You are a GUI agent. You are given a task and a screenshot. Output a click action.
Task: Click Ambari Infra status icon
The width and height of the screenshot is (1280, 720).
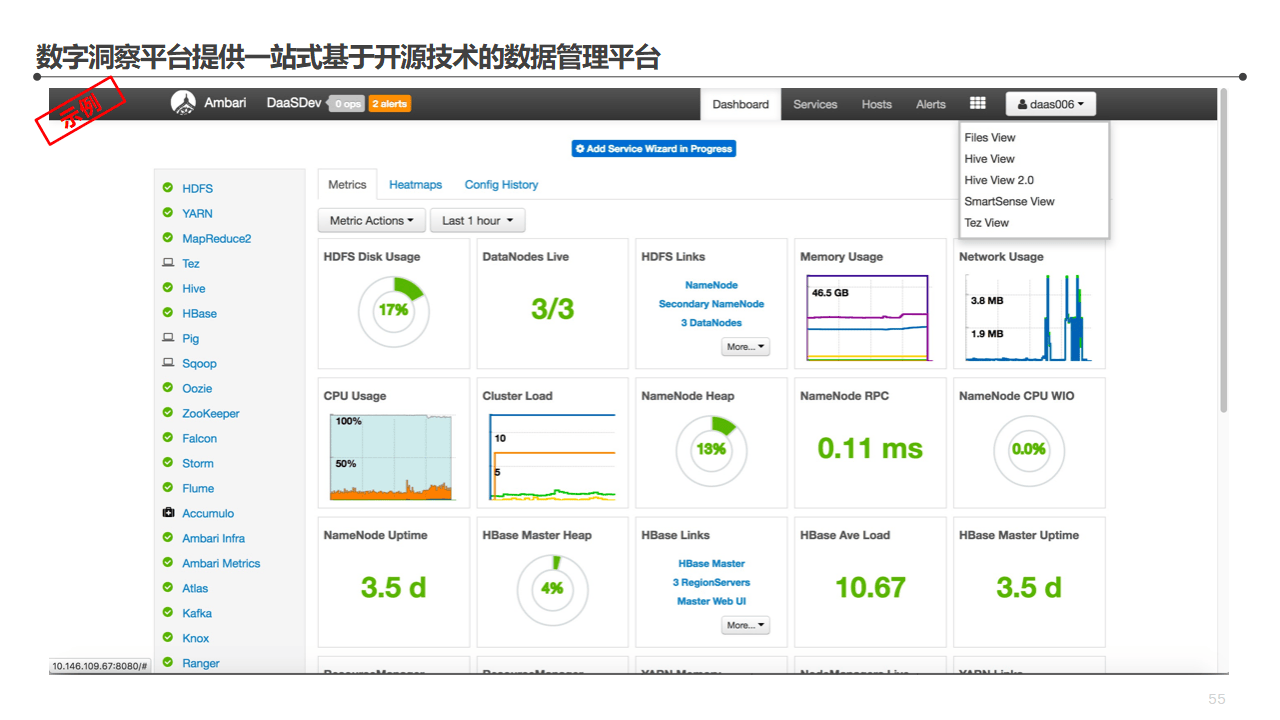[168, 538]
